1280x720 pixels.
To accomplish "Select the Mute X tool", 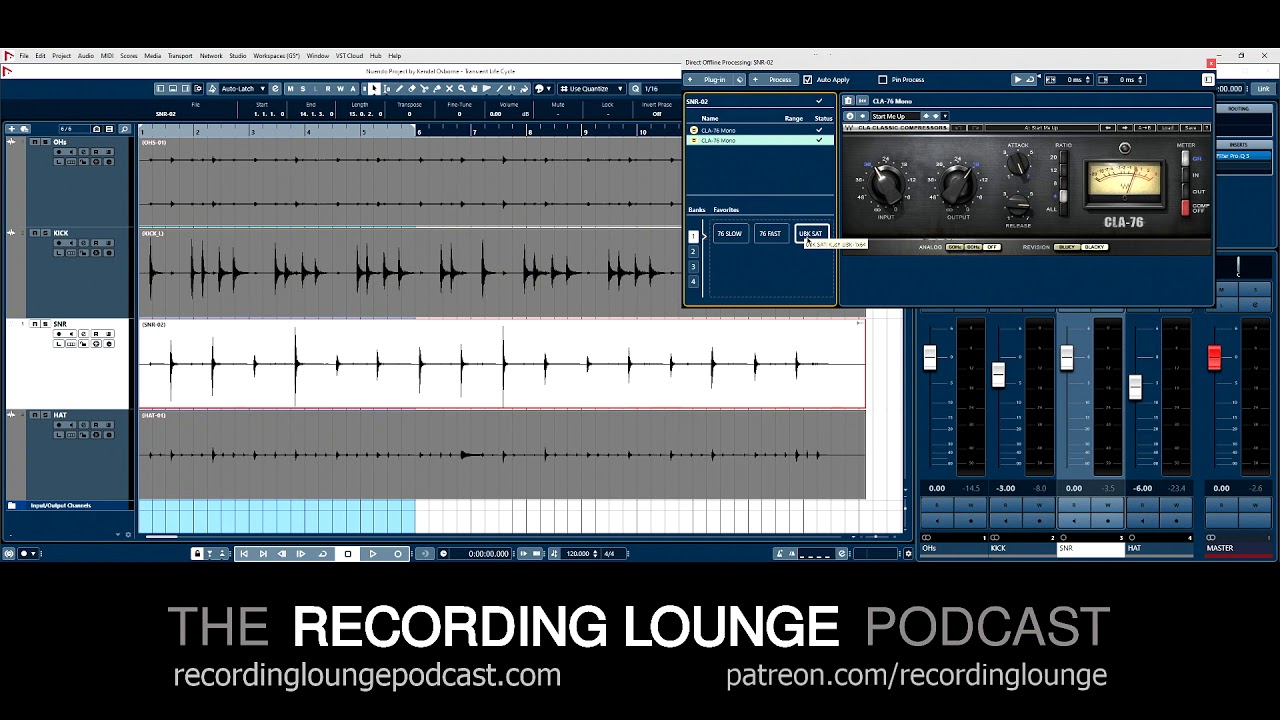I will point(448,89).
